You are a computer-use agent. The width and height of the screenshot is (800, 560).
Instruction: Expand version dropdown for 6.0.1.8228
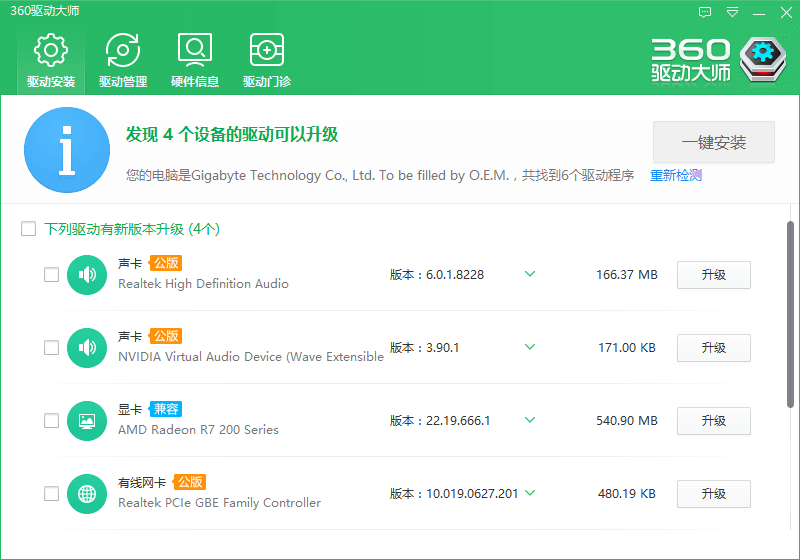530,274
